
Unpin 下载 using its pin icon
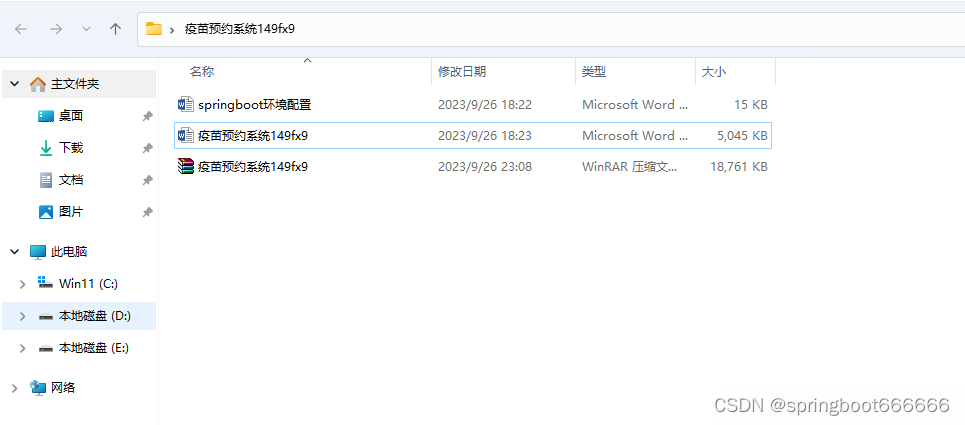tap(147, 148)
